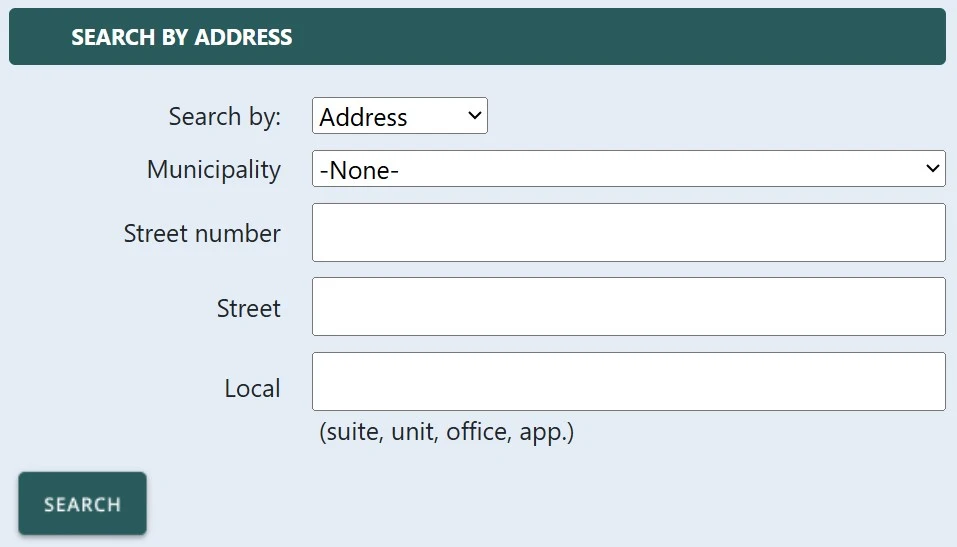Viewport: 957px width, 547px height.
Task: Click the "Local" field label
Action: click(252, 388)
